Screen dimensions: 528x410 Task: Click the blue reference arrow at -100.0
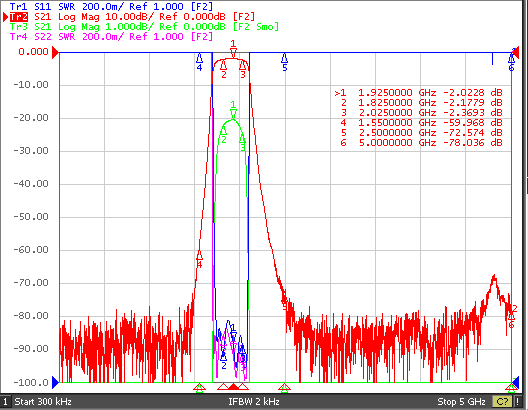56,382
